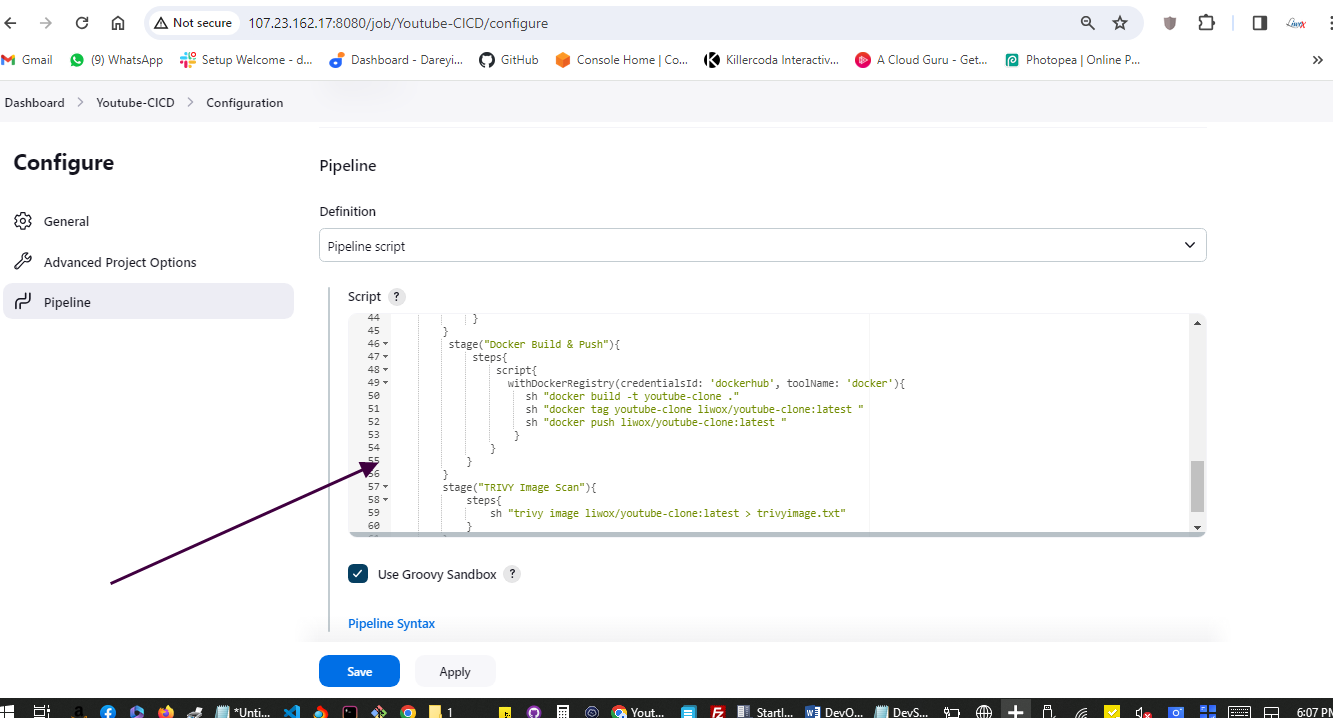Save the pipeline configuration
1333x718 pixels.
[x=359, y=671]
